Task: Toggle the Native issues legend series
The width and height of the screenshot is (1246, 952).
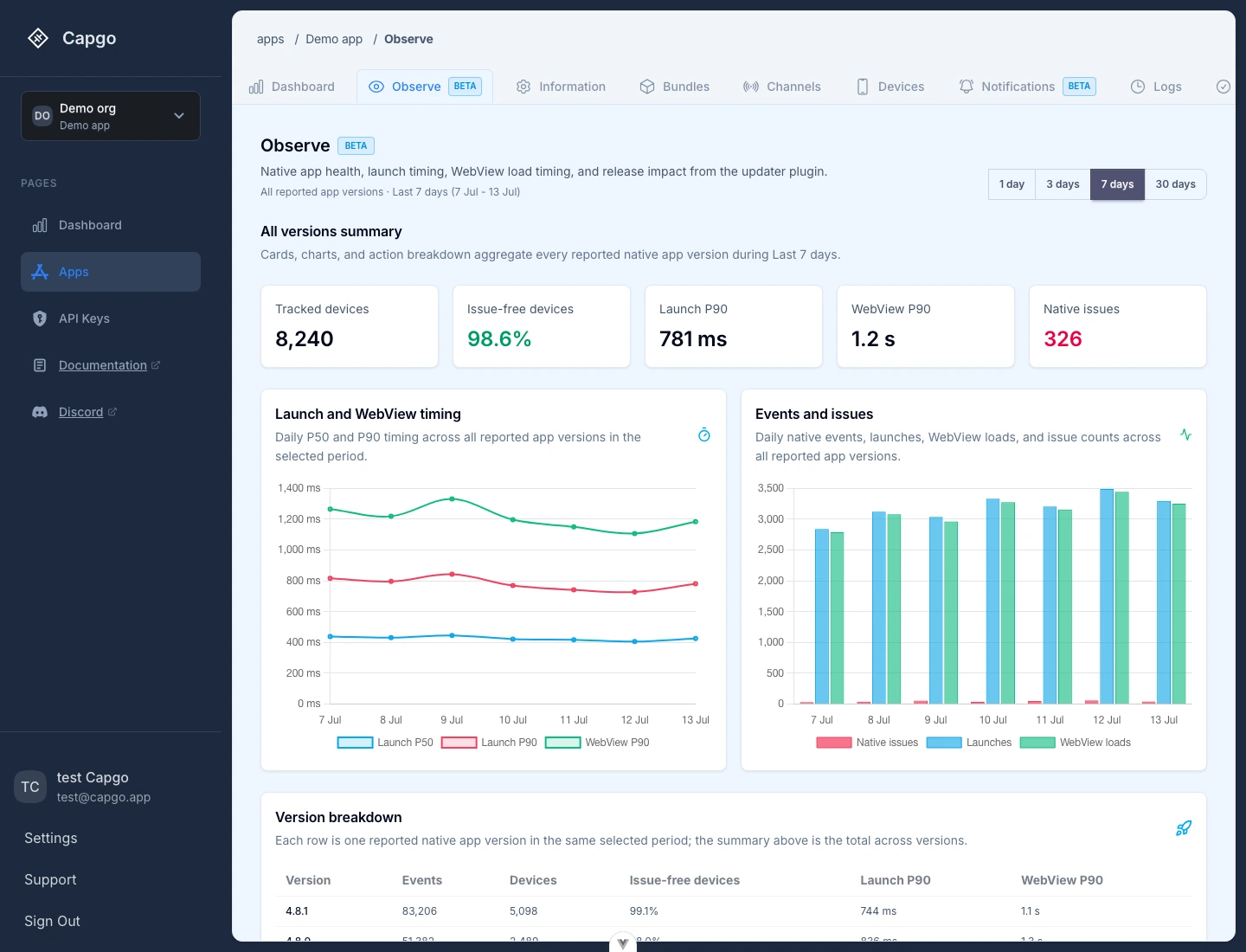Action: coord(867,743)
